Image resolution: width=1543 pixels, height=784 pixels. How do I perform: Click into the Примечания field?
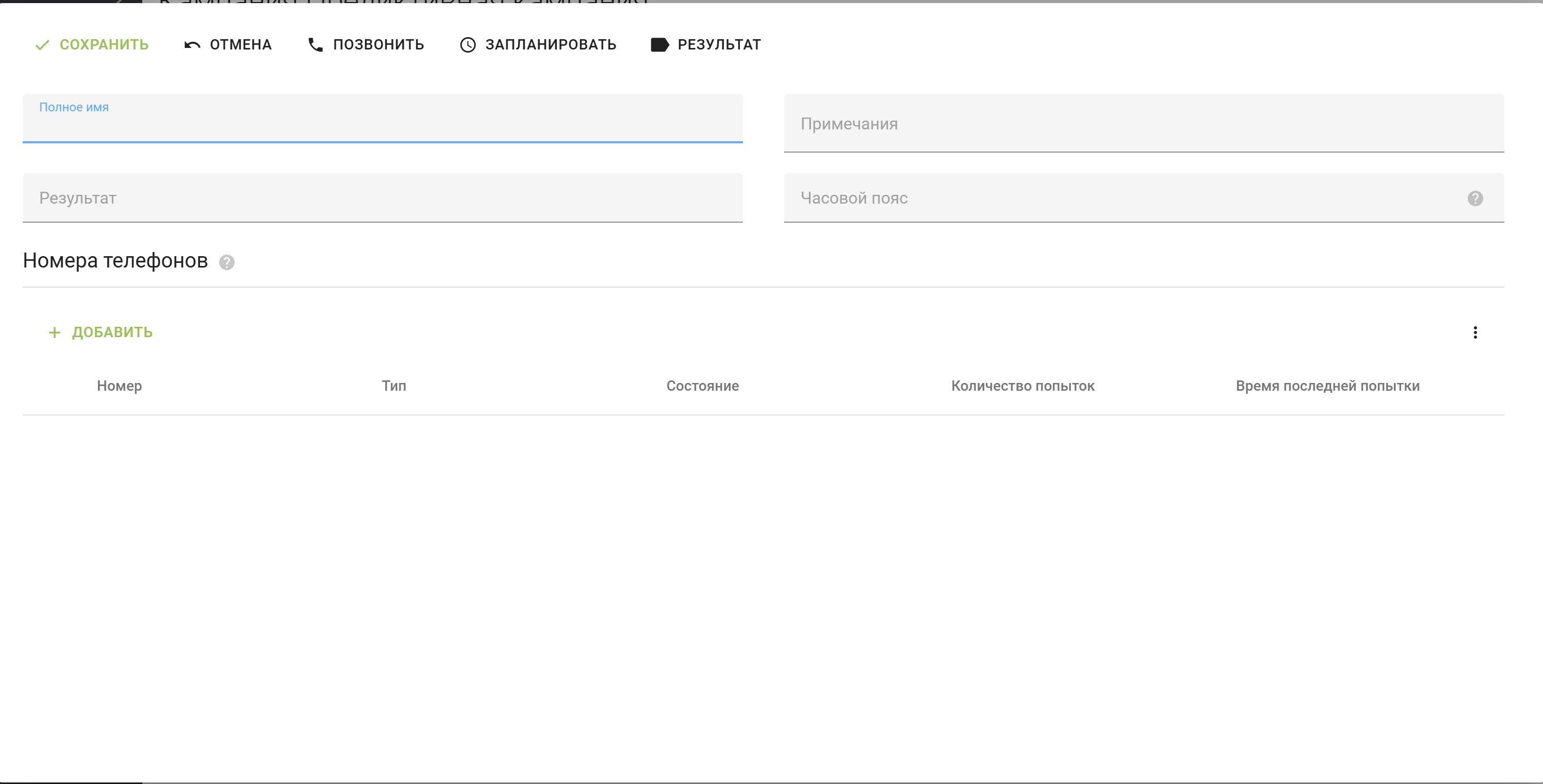click(1143, 124)
